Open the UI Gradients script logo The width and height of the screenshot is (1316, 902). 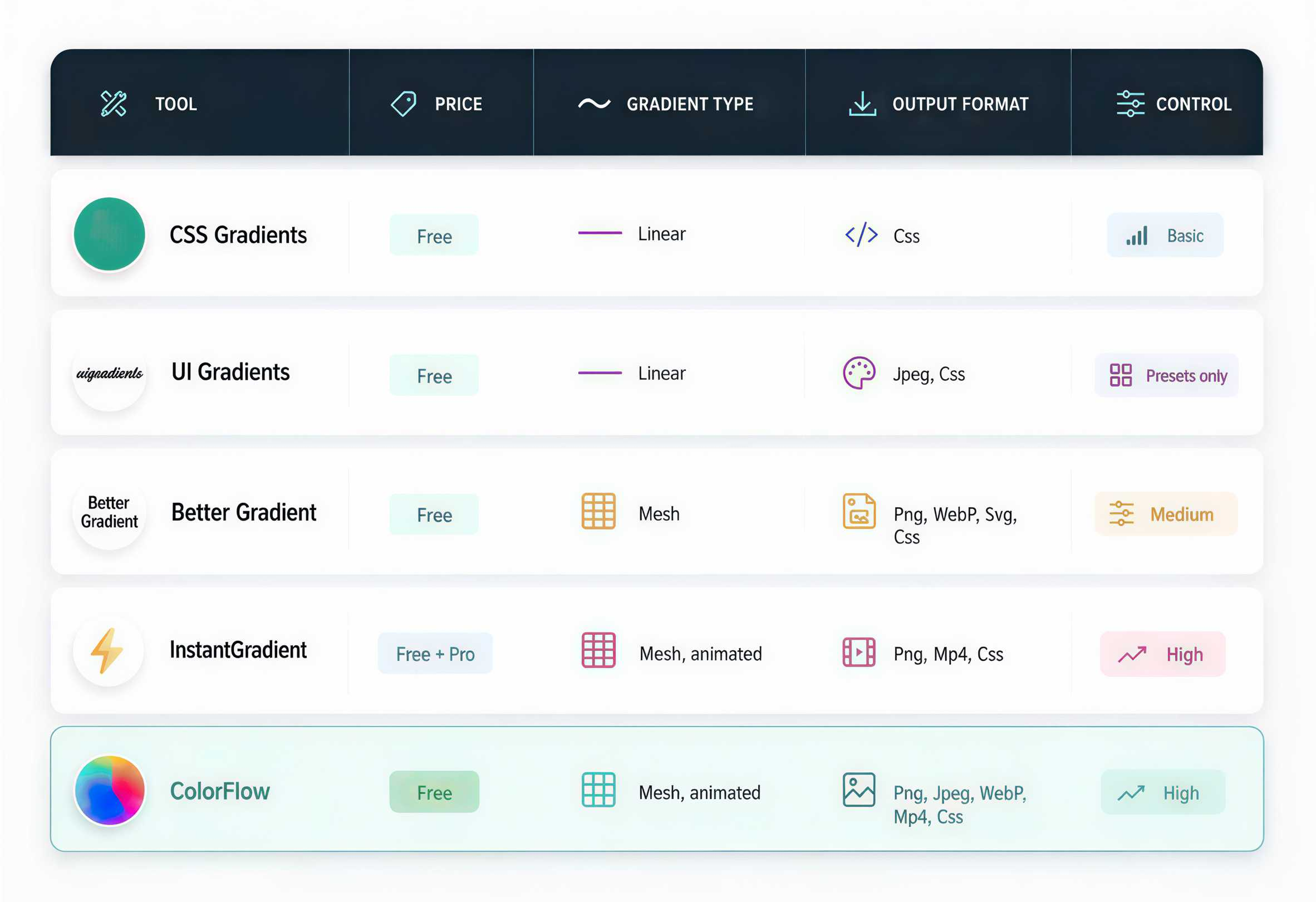(109, 374)
